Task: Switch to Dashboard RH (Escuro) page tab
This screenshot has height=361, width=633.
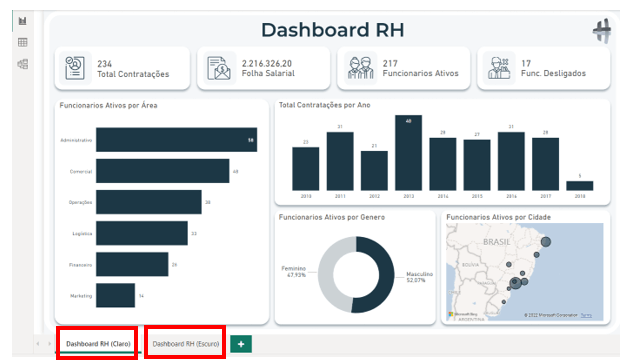Action: click(186, 344)
